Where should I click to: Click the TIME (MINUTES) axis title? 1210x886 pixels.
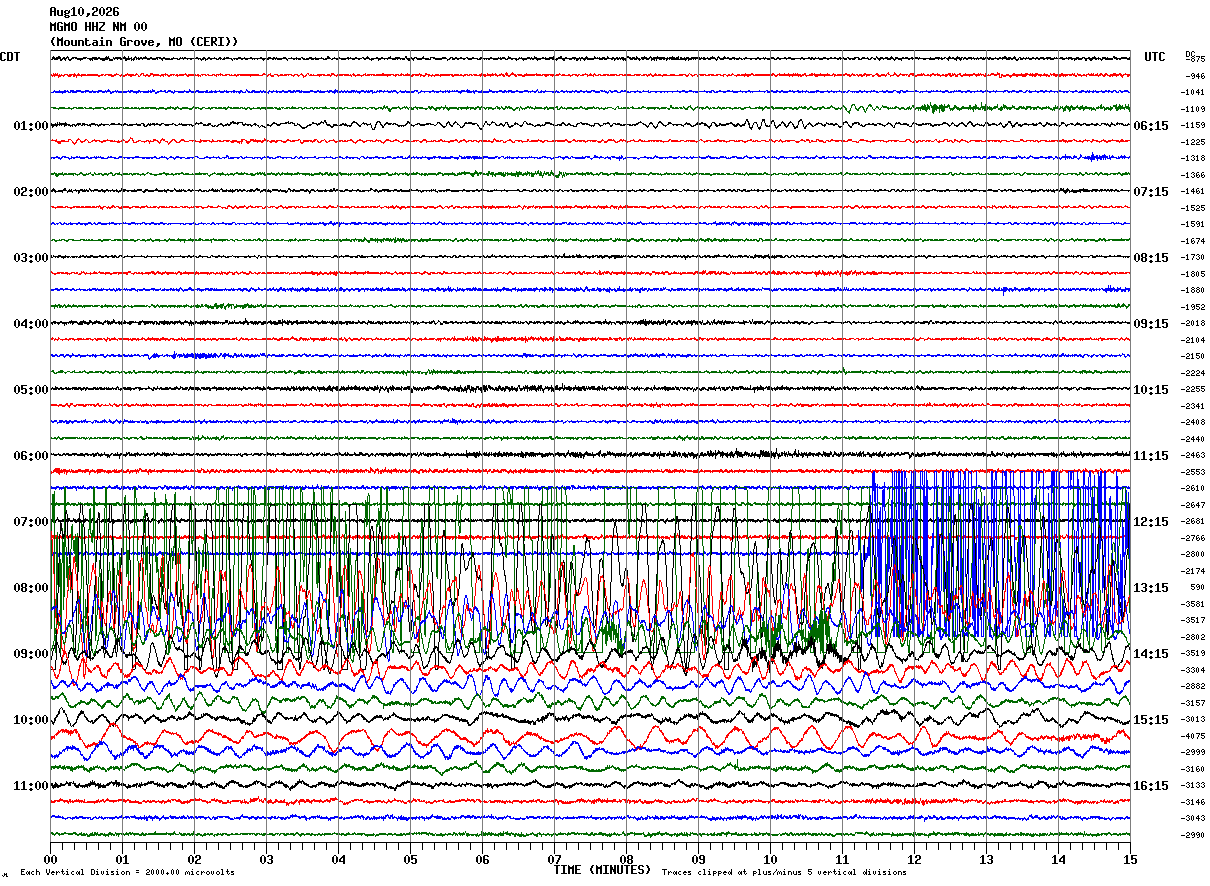(x=602, y=870)
